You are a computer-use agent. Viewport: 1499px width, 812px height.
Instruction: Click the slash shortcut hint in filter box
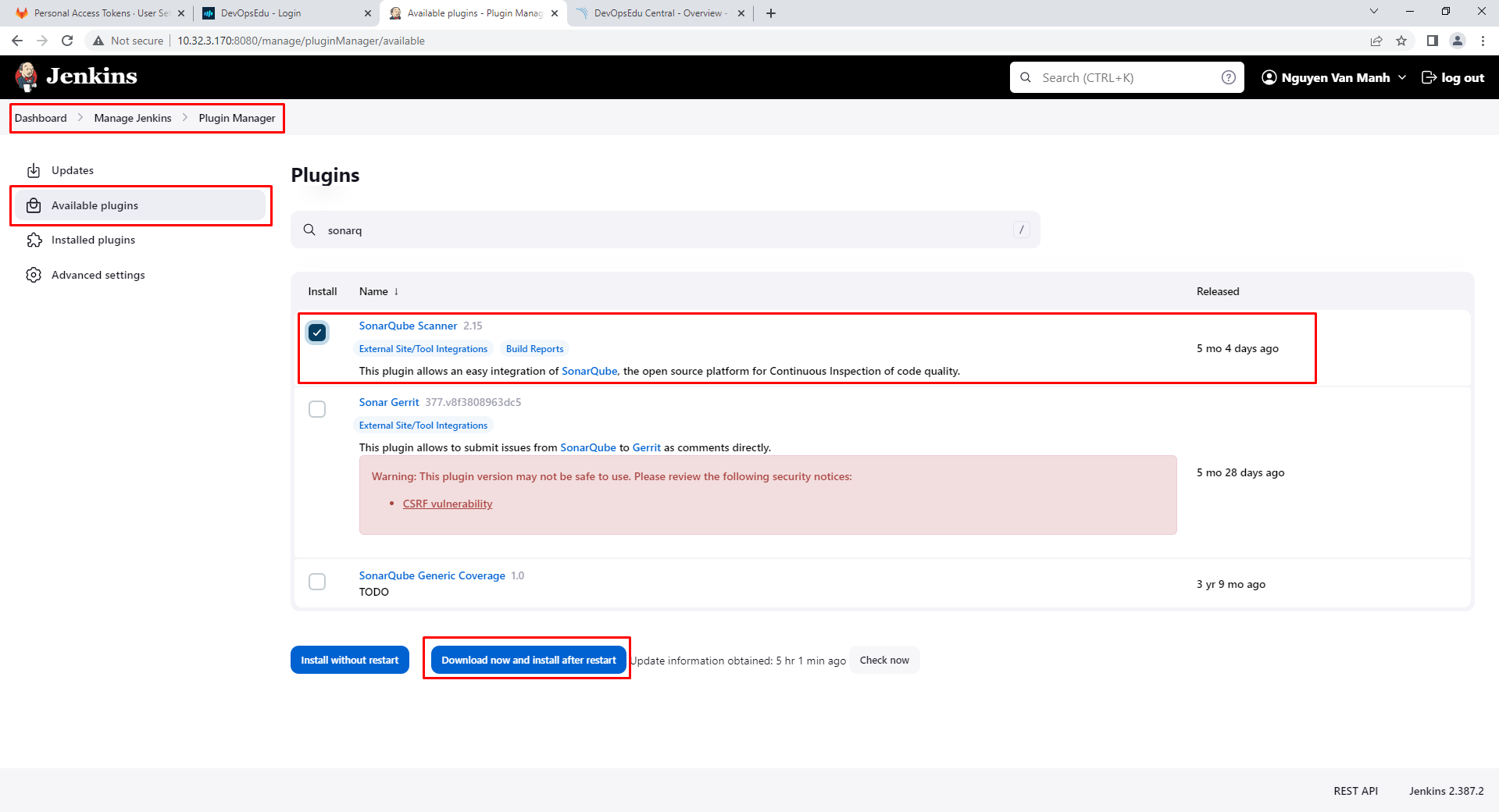(x=1021, y=230)
